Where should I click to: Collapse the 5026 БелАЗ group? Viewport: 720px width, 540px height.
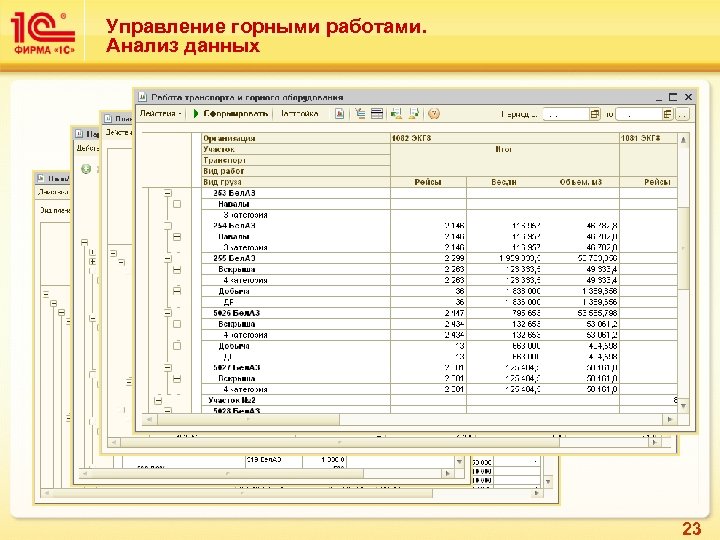click(x=168, y=313)
